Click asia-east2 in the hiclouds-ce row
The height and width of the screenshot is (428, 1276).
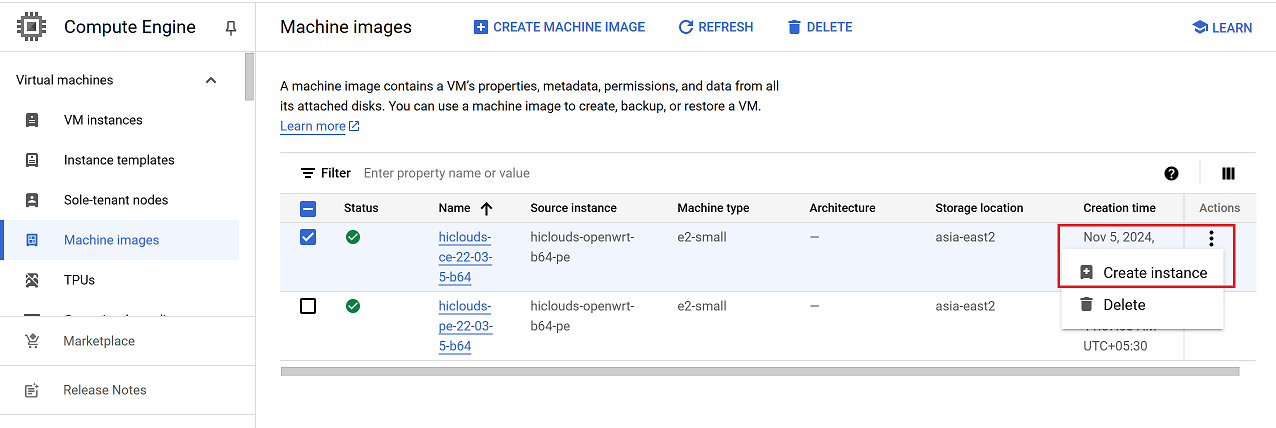[x=965, y=237]
